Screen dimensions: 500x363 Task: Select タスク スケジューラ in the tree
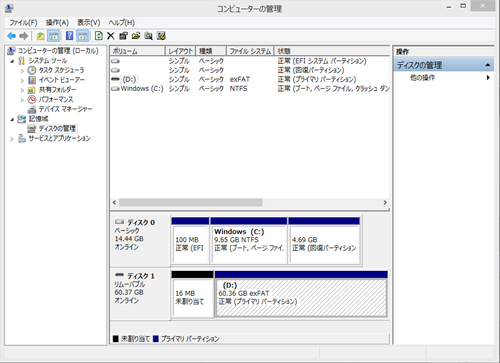61,70
